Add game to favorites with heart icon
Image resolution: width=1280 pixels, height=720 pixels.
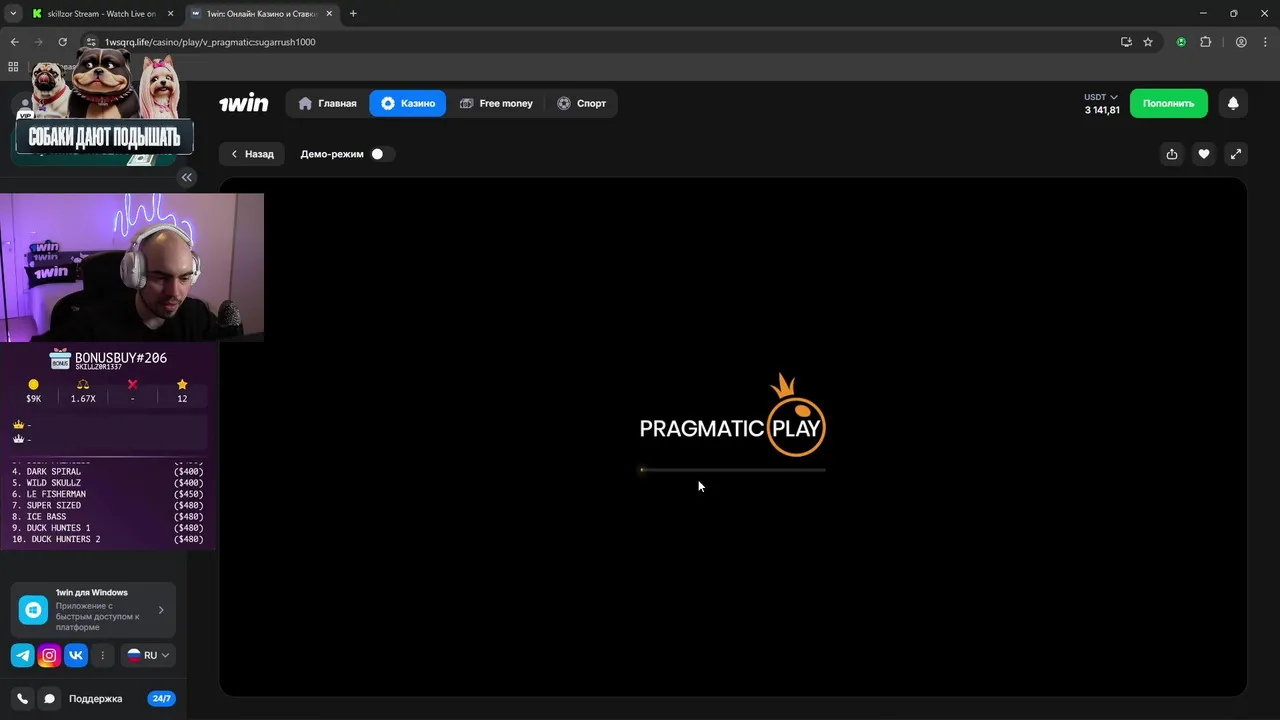[1204, 154]
